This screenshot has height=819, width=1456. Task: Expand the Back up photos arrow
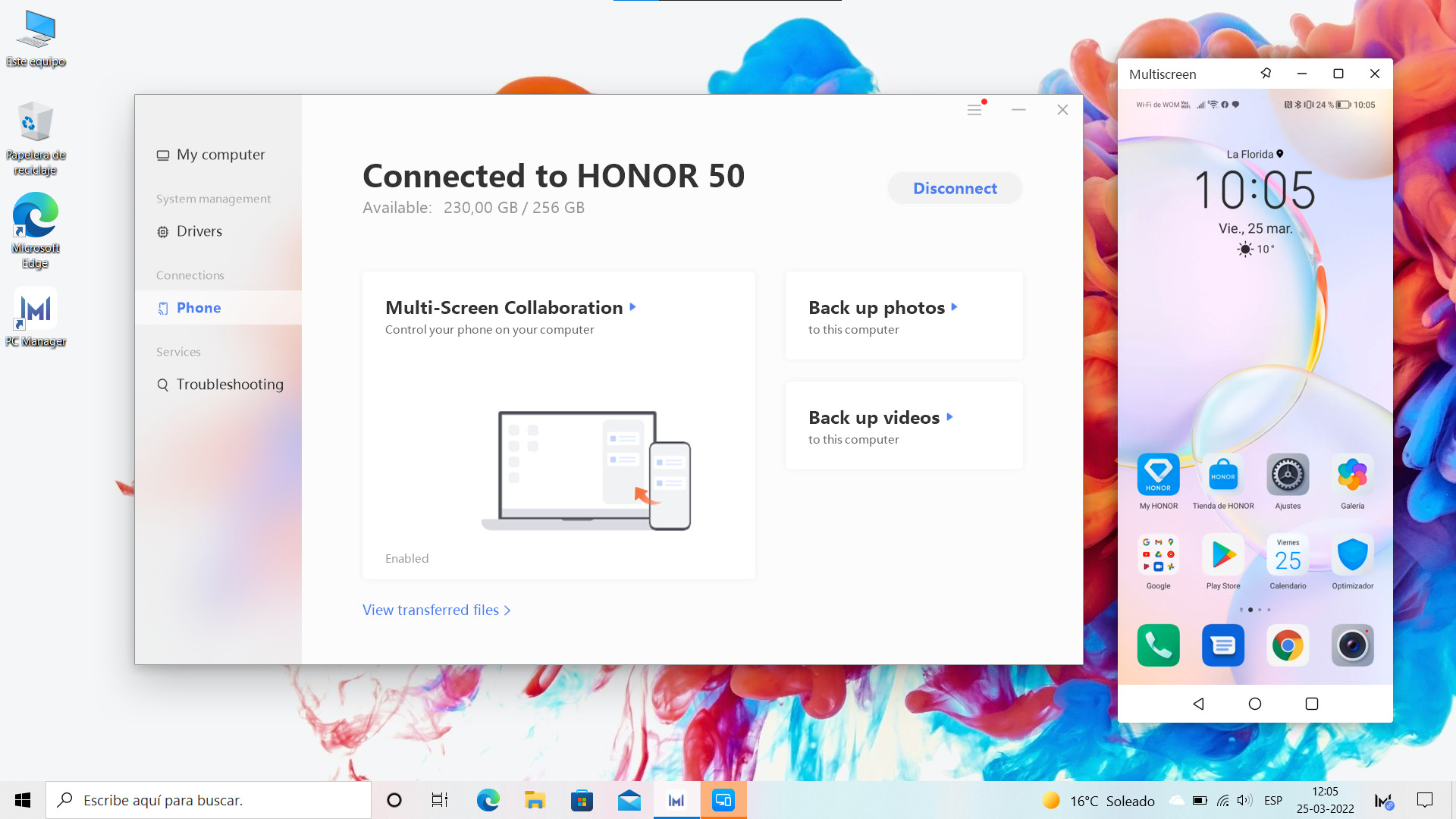[954, 307]
